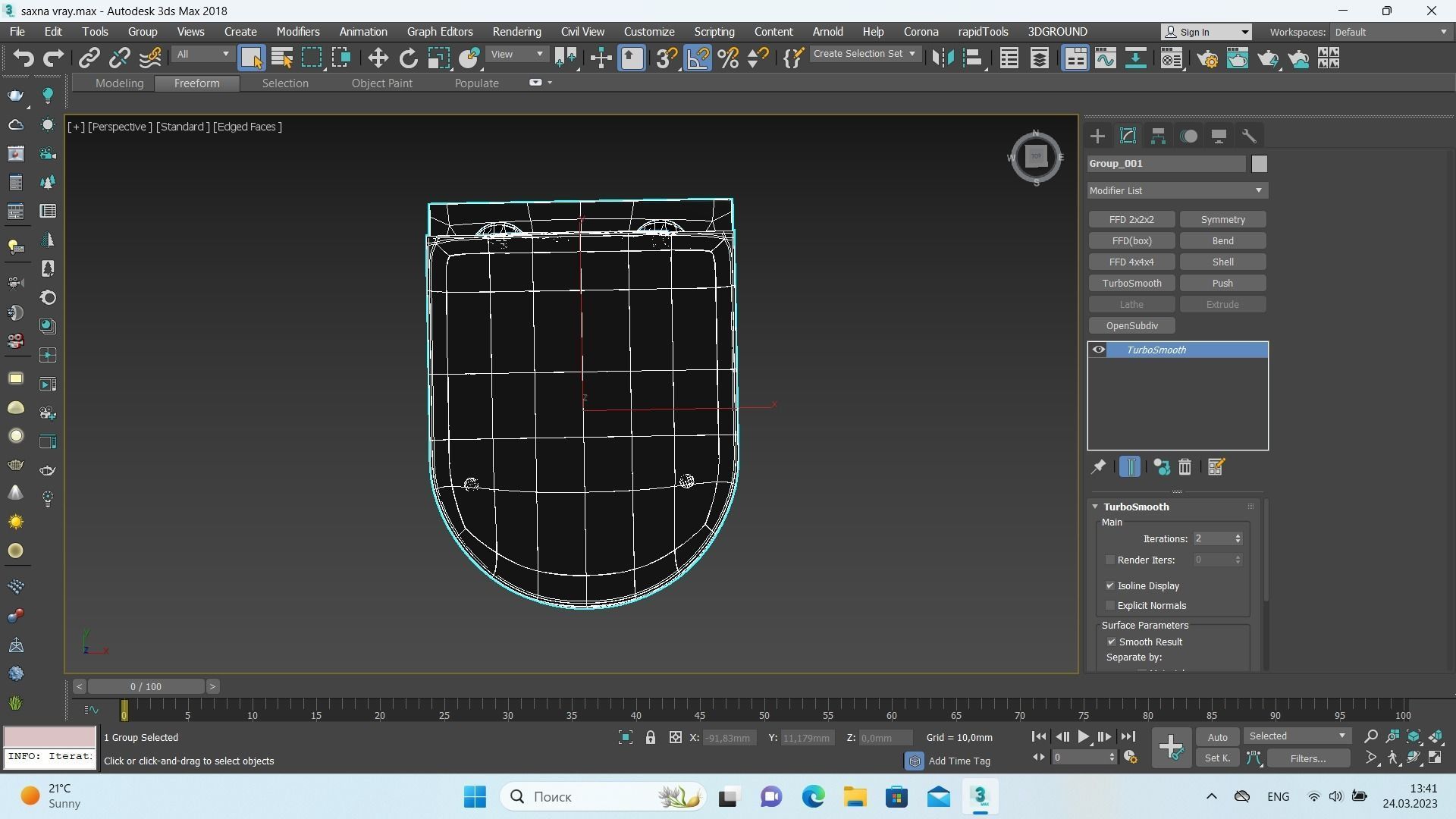Open the Create command panel
The width and height of the screenshot is (1456, 819).
[1097, 136]
